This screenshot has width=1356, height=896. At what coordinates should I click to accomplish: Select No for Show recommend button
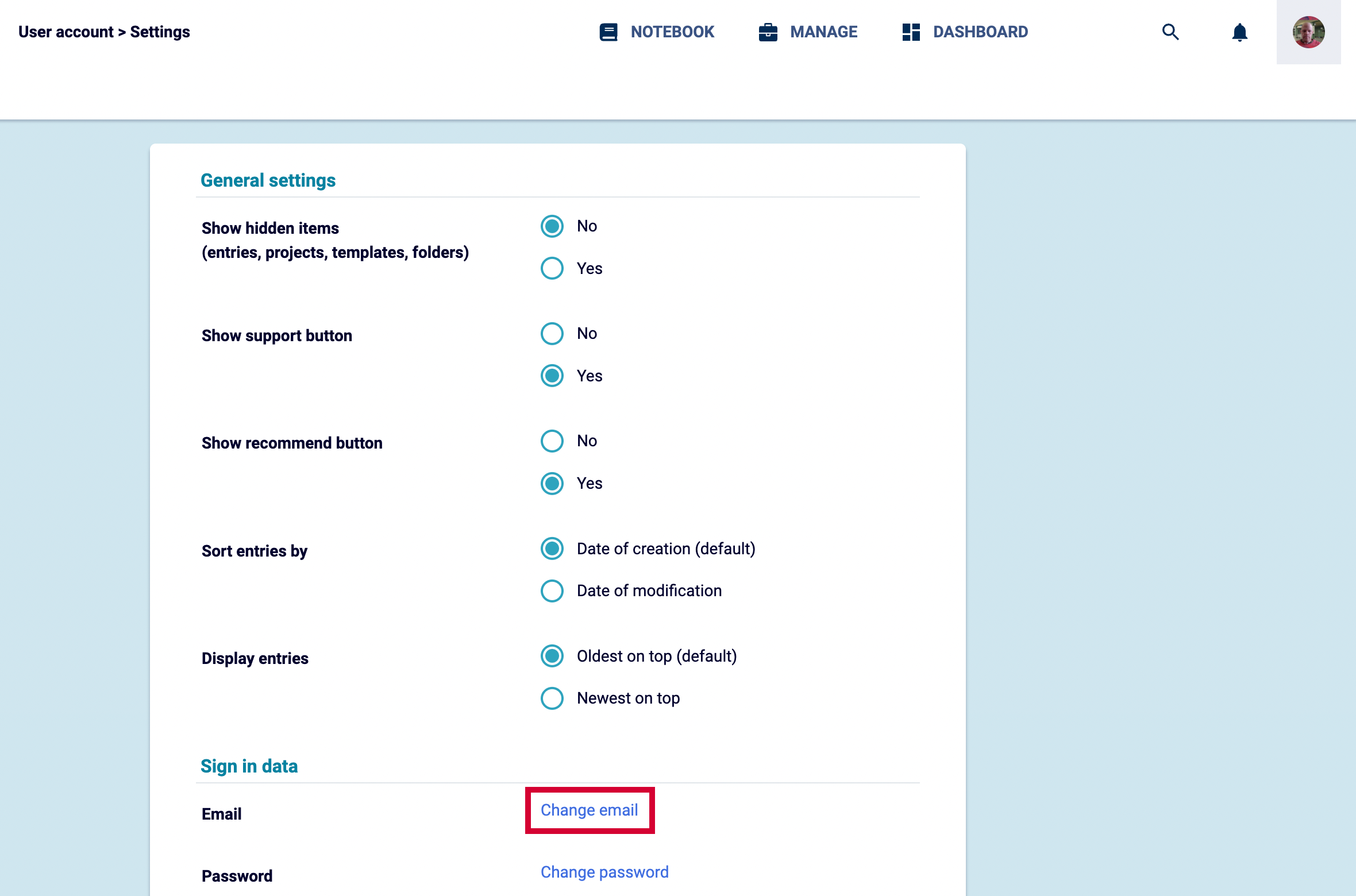pyautogui.click(x=552, y=441)
